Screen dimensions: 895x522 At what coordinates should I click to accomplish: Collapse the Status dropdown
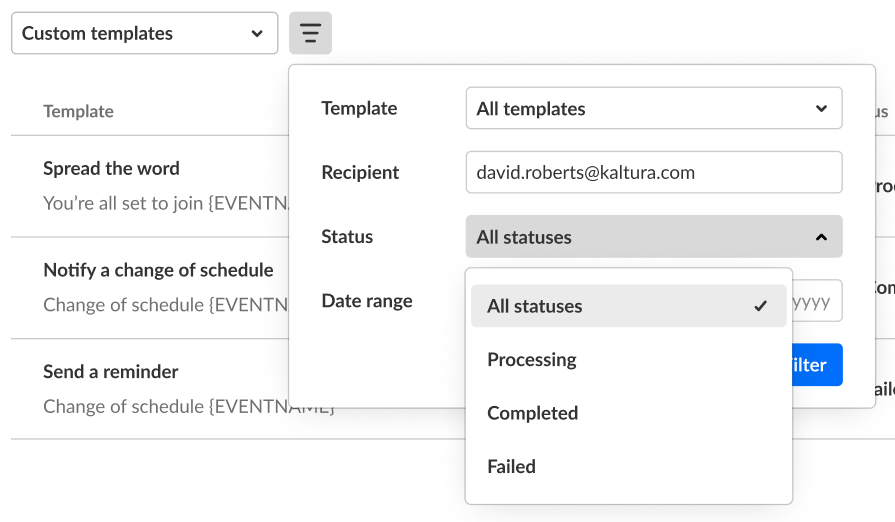tap(654, 237)
